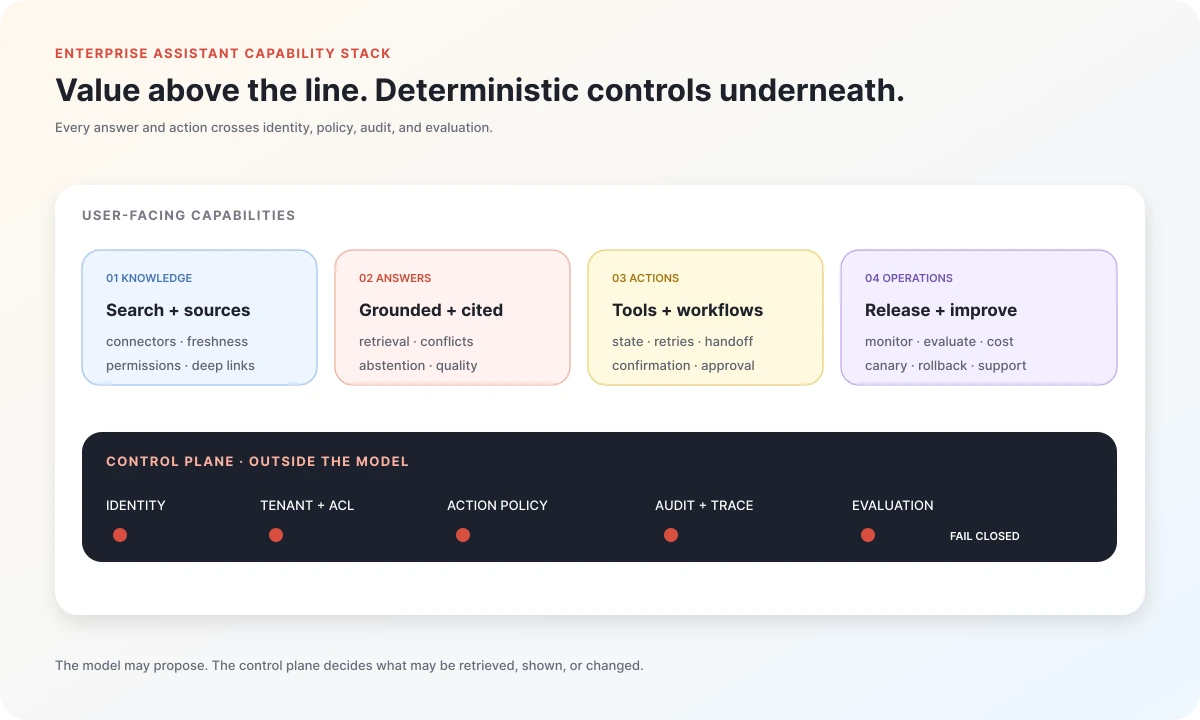The width and height of the screenshot is (1200, 720).
Task: Click the red dot under ACTION POLICY
Action: pos(463,535)
